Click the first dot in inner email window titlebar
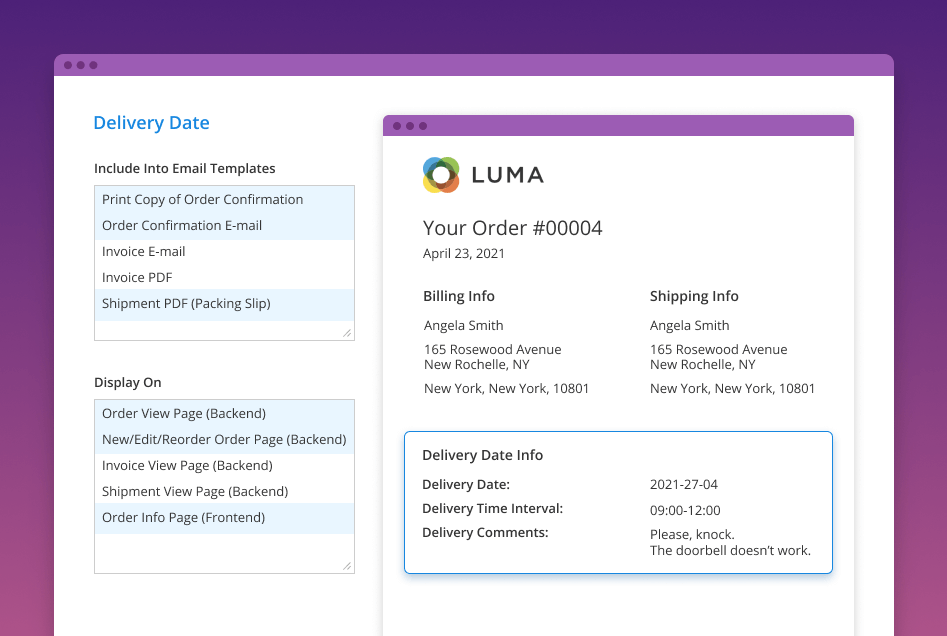947x636 pixels. coord(397,126)
